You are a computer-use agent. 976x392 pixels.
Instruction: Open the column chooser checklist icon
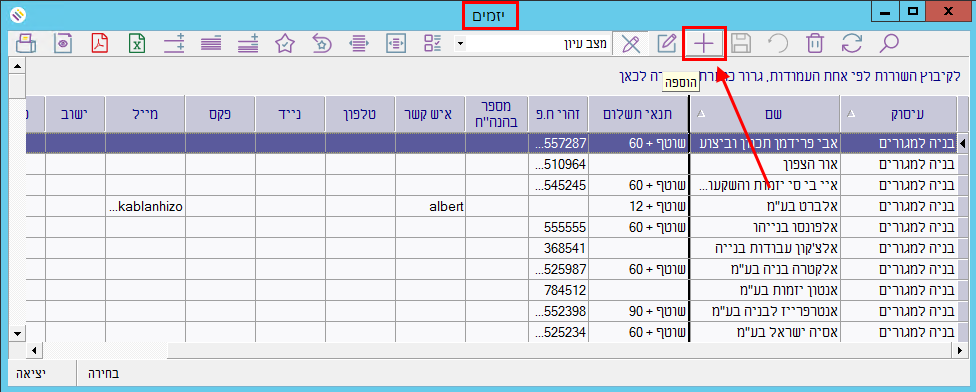pyautogui.click(x=433, y=44)
